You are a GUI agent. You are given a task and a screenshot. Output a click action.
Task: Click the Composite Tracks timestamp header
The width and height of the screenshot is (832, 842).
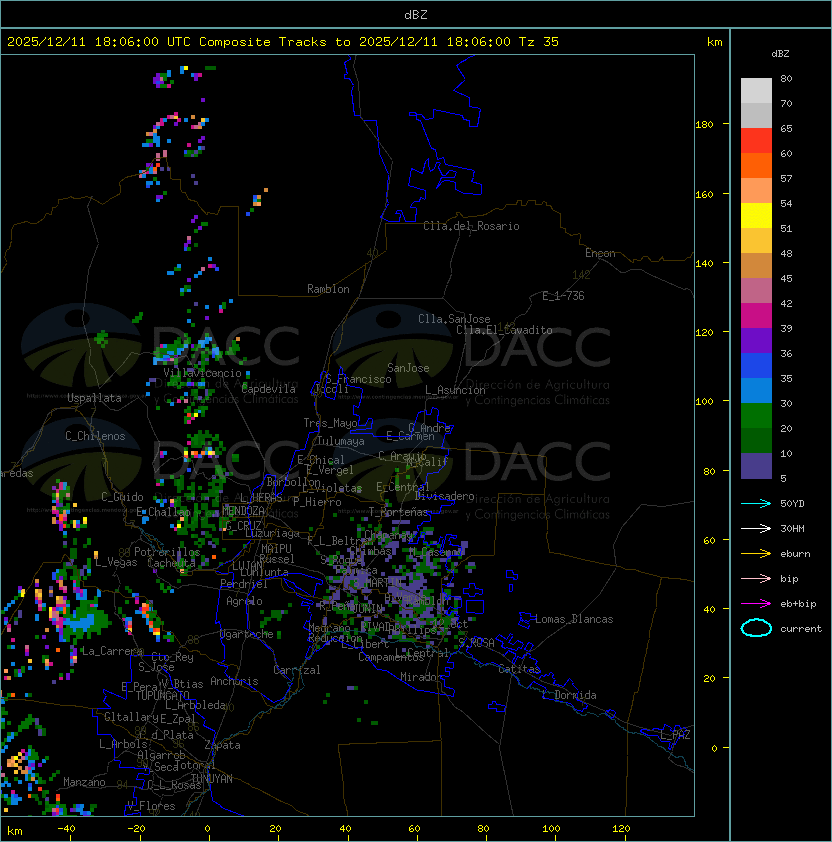pyautogui.click(x=283, y=42)
